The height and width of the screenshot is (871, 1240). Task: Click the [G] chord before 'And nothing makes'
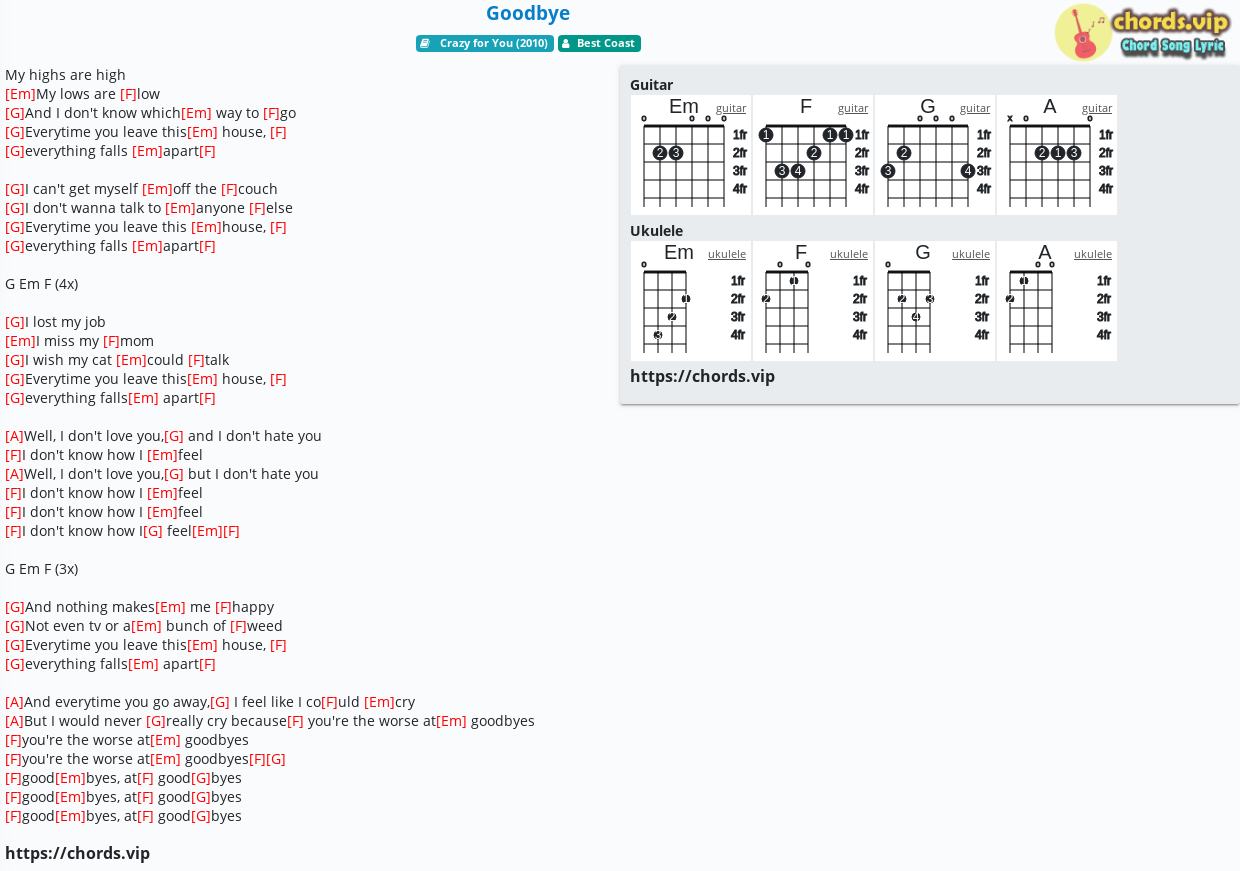pos(15,607)
